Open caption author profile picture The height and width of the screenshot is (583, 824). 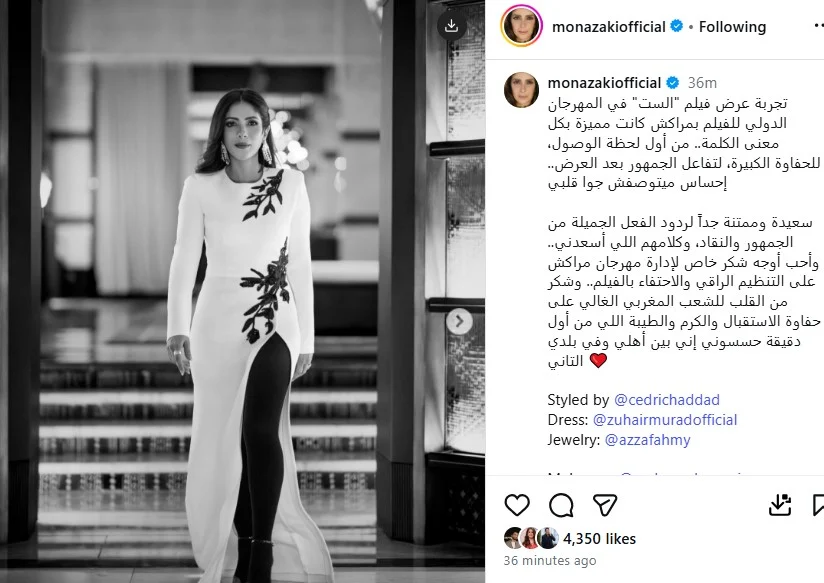tap(521, 90)
